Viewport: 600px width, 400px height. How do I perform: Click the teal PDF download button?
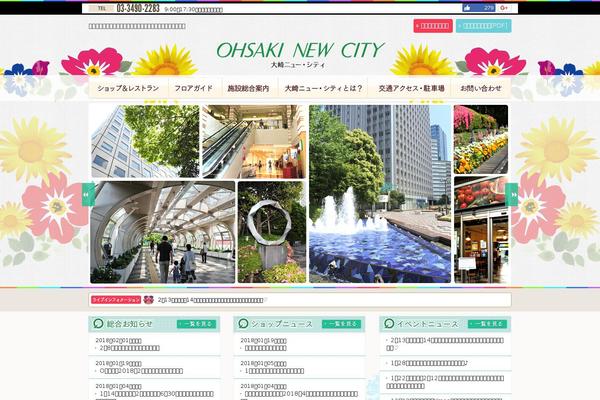(x=484, y=26)
